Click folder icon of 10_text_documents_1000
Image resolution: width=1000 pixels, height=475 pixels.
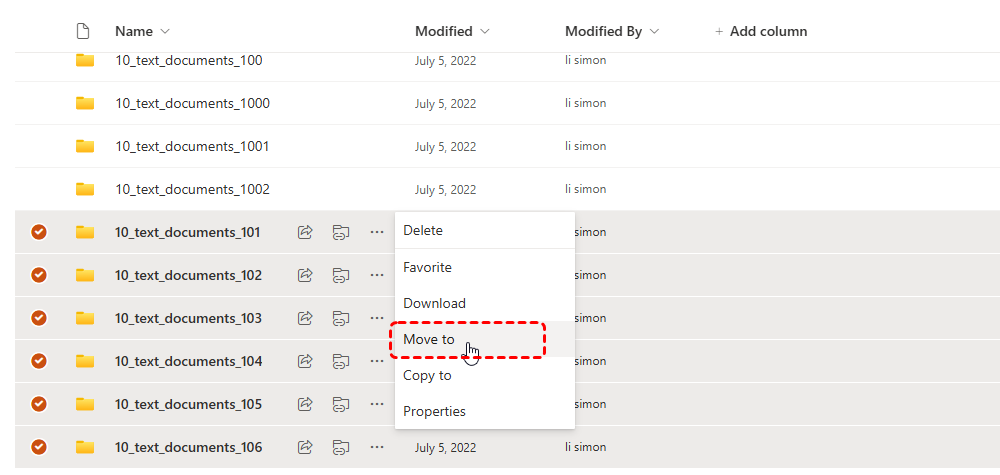point(85,103)
